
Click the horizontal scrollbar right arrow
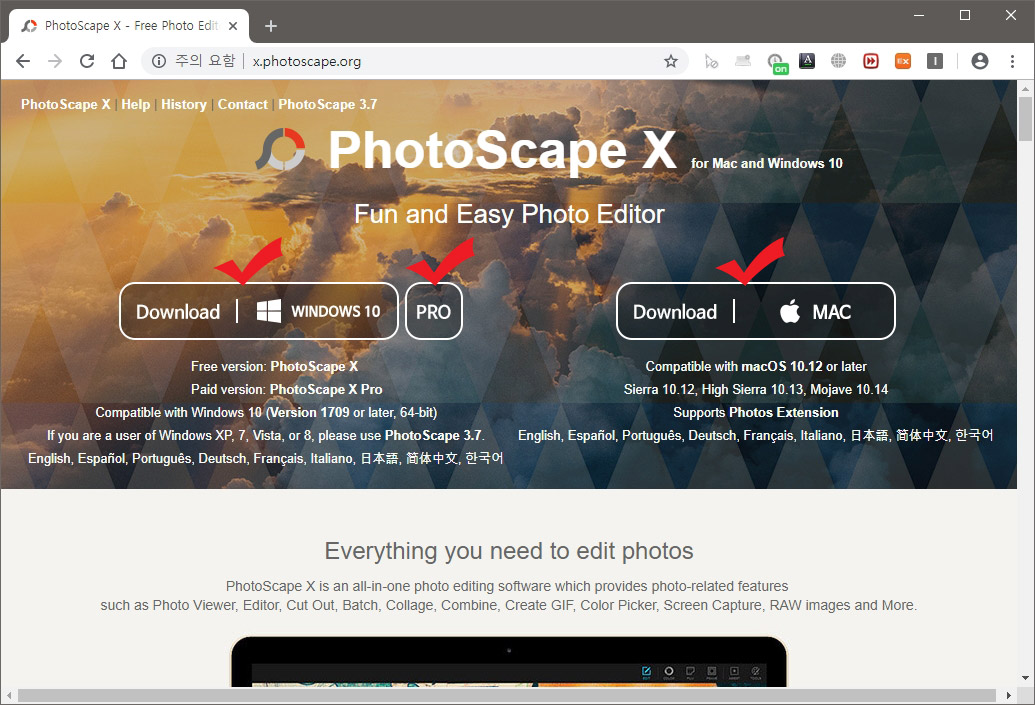pyautogui.click(x=1009, y=695)
